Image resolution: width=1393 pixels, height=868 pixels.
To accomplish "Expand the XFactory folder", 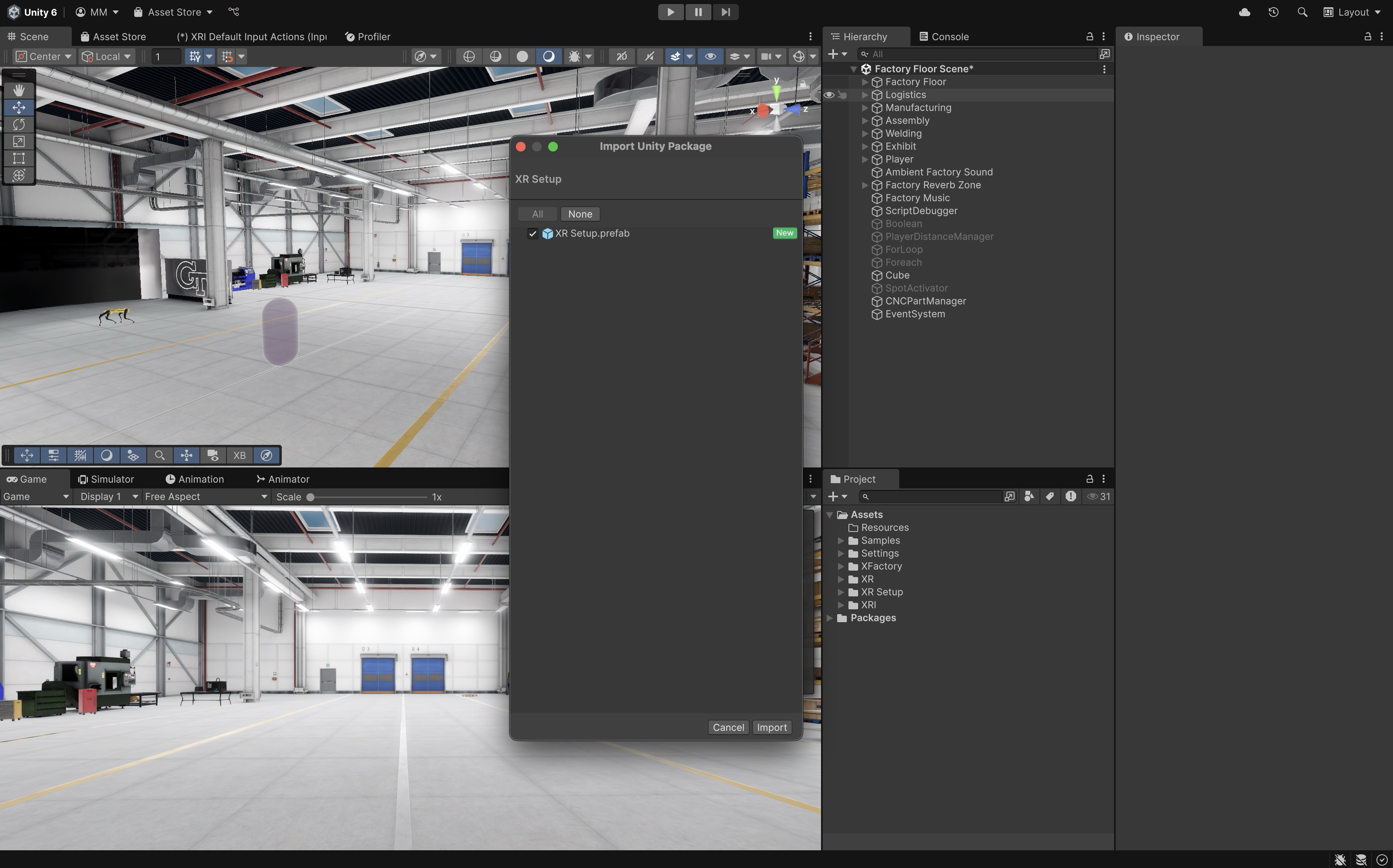I will (x=841, y=567).
